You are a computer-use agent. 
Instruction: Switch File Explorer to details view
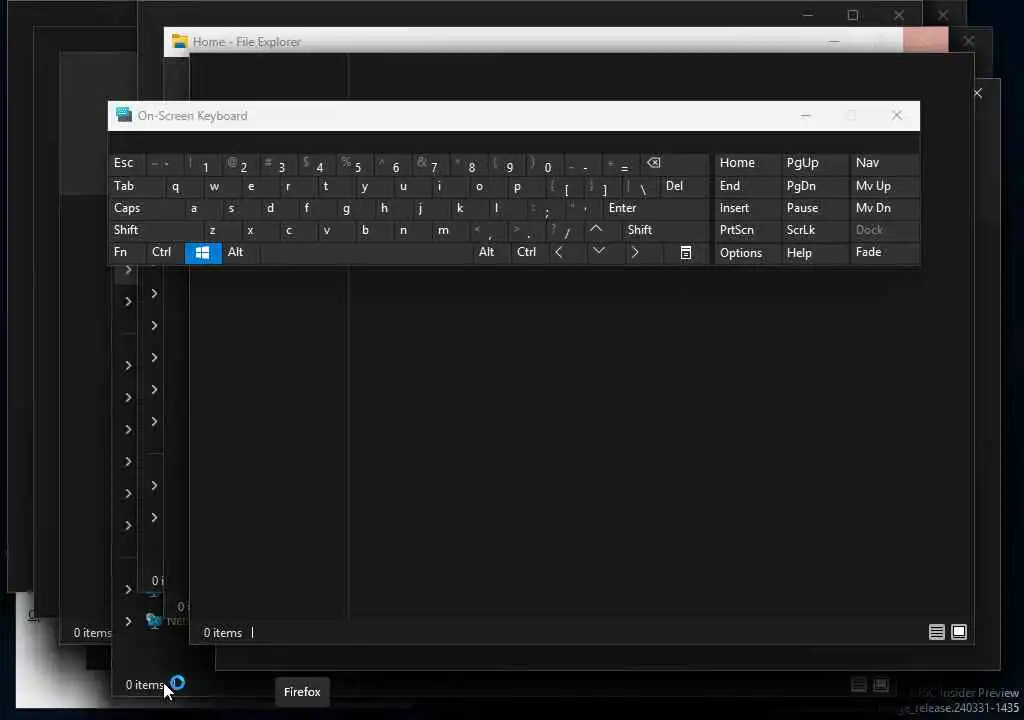pyautogui.click(x=936, y=632)
